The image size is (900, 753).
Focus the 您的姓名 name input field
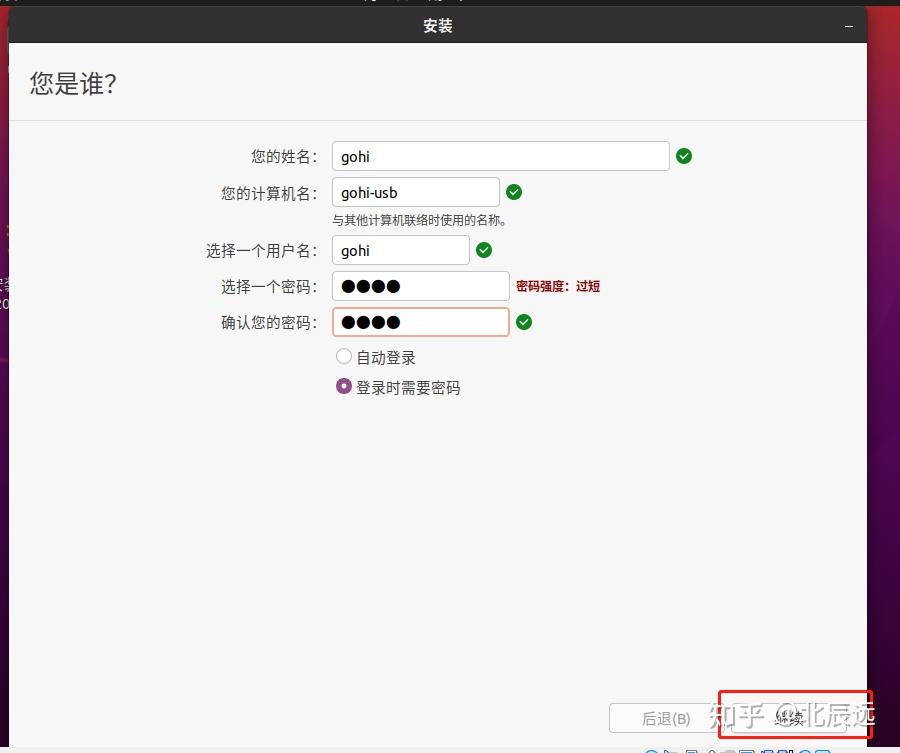(x=501, y=156)
